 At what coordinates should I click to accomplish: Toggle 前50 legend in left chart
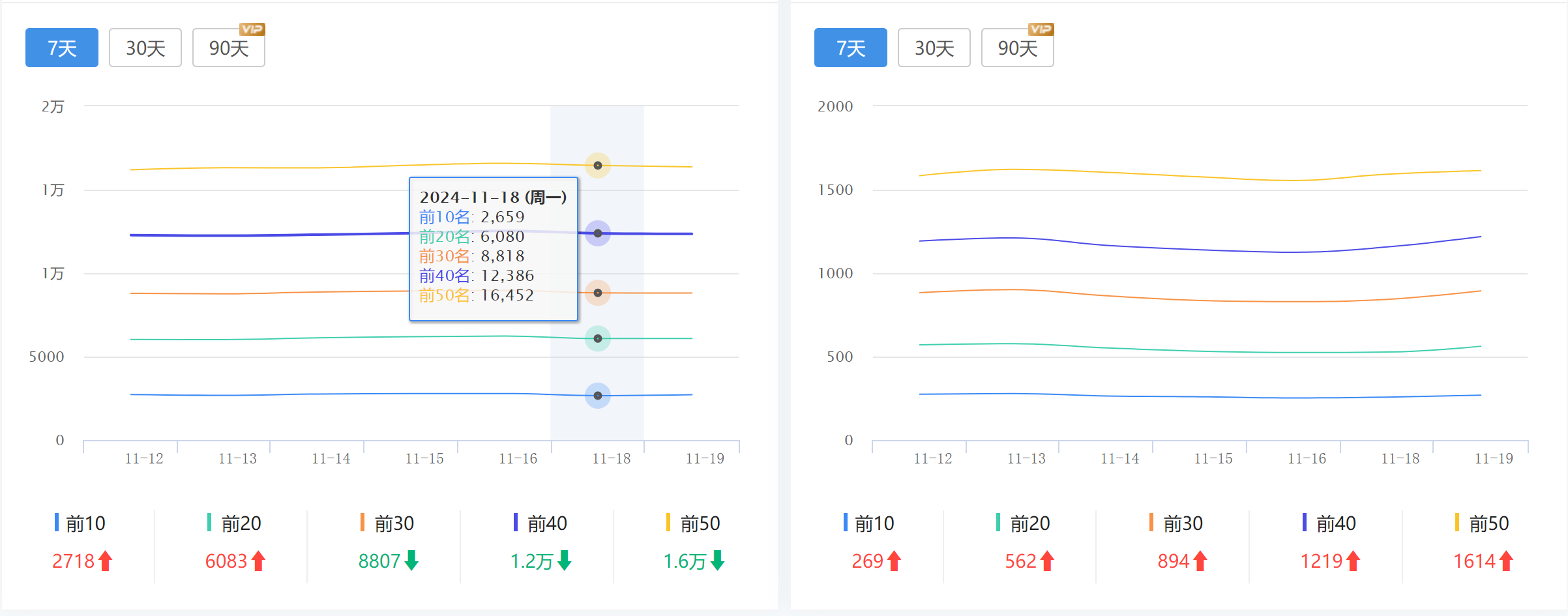tap(693, 523)
